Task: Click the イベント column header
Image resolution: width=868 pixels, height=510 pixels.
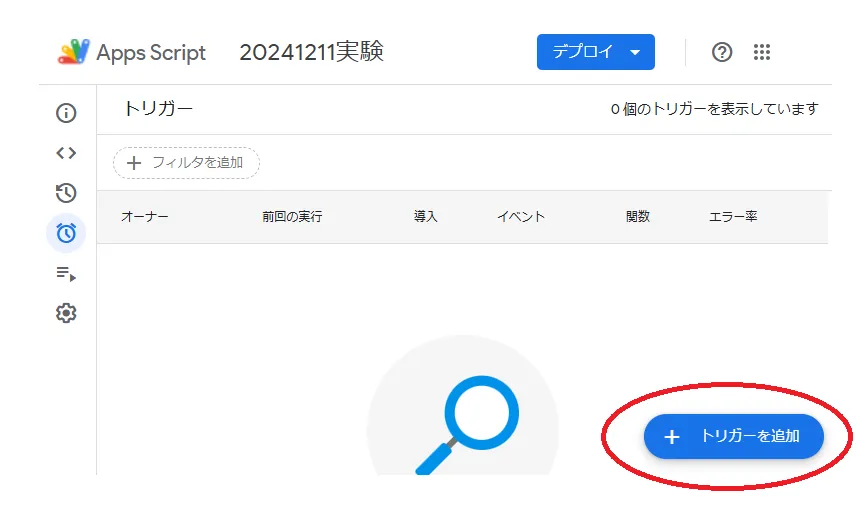Action: tap(521, 217)
